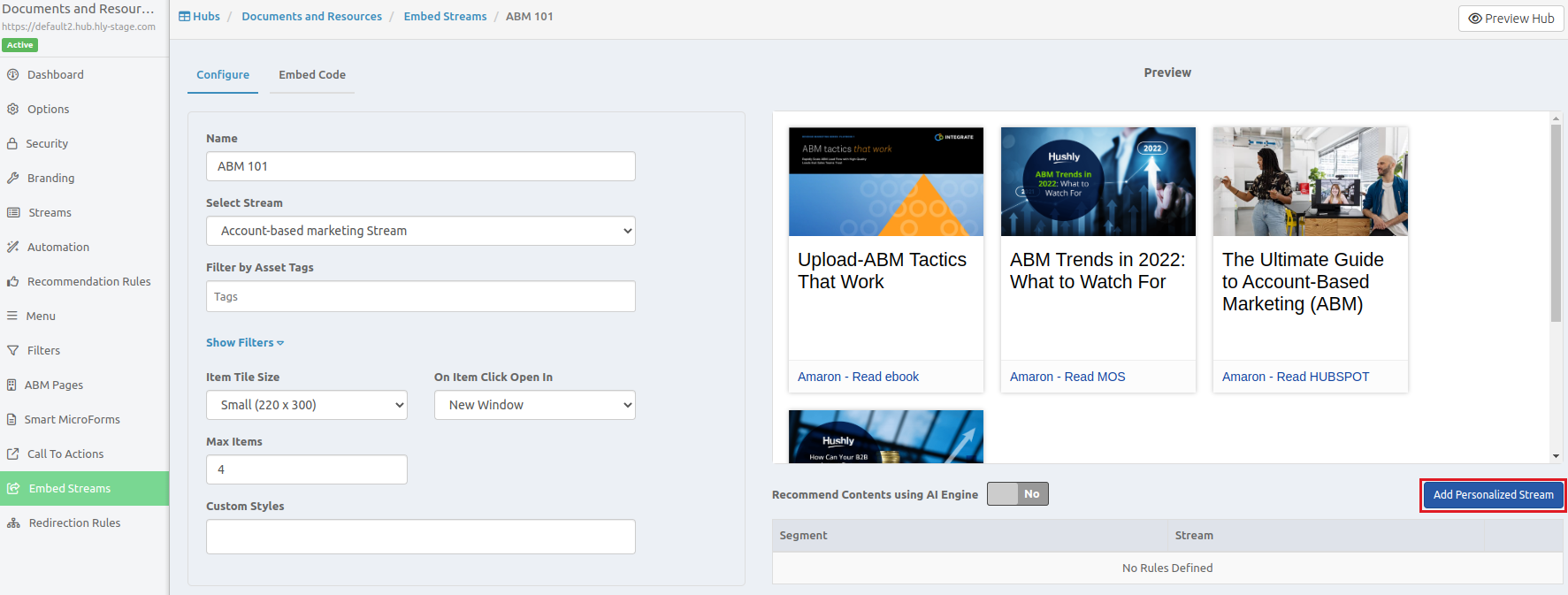Image resolution: width=1568 pixels, height=595 pixels.
Task: Open Redirection Rules in sidebar
Action: tap(84, 523)
